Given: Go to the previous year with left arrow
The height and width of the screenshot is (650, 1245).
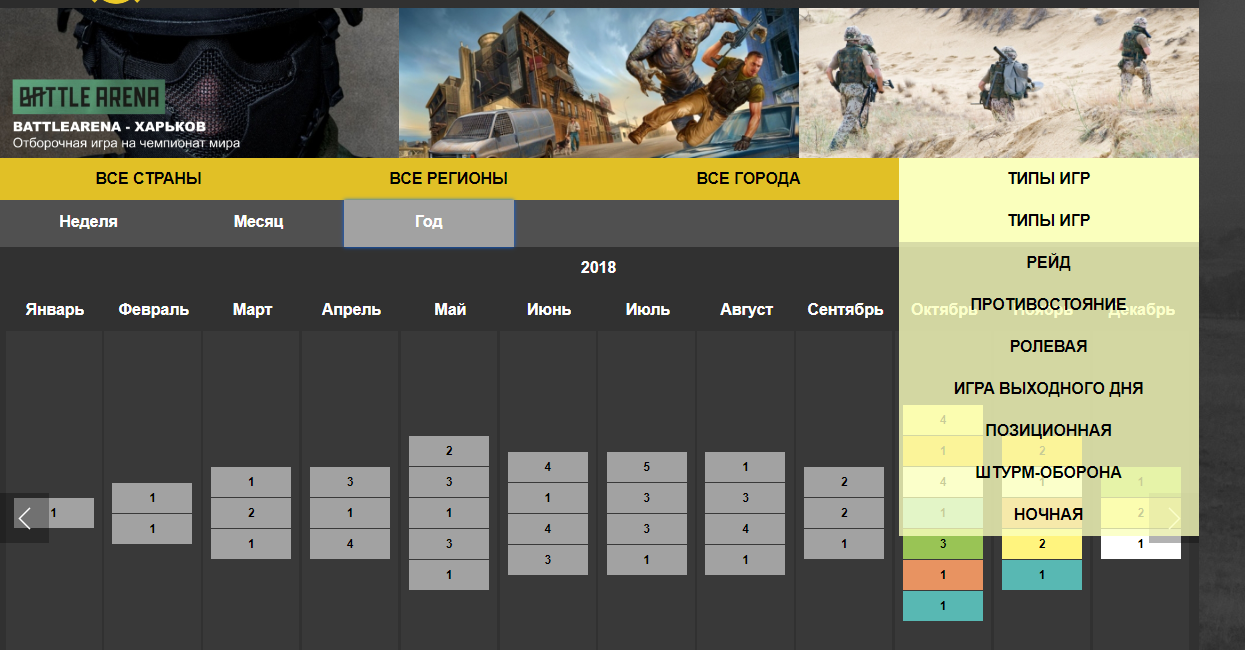Looking at the screenshot, I should click(x=25, y=518).
